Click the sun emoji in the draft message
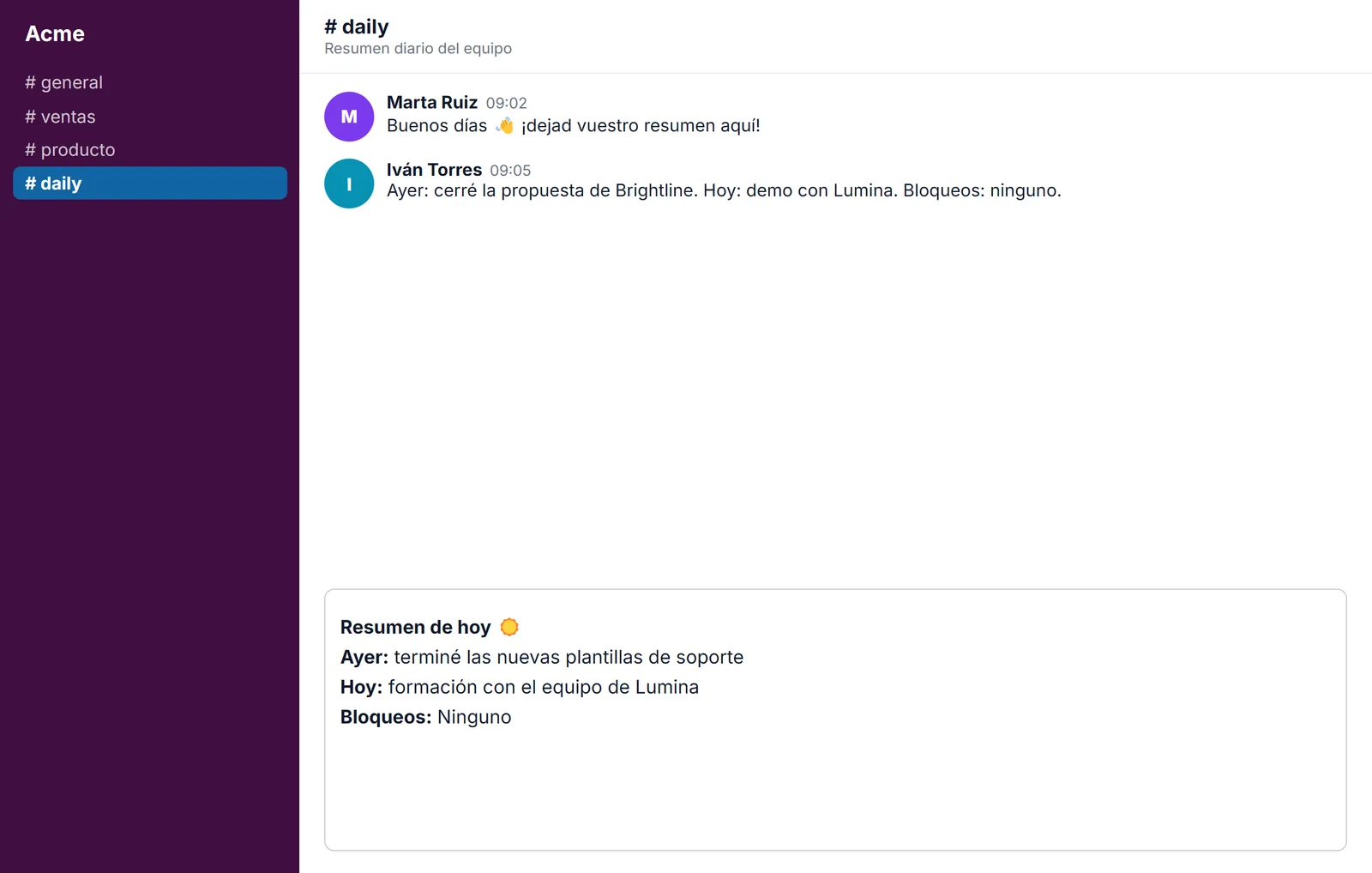 click(509, 627)
